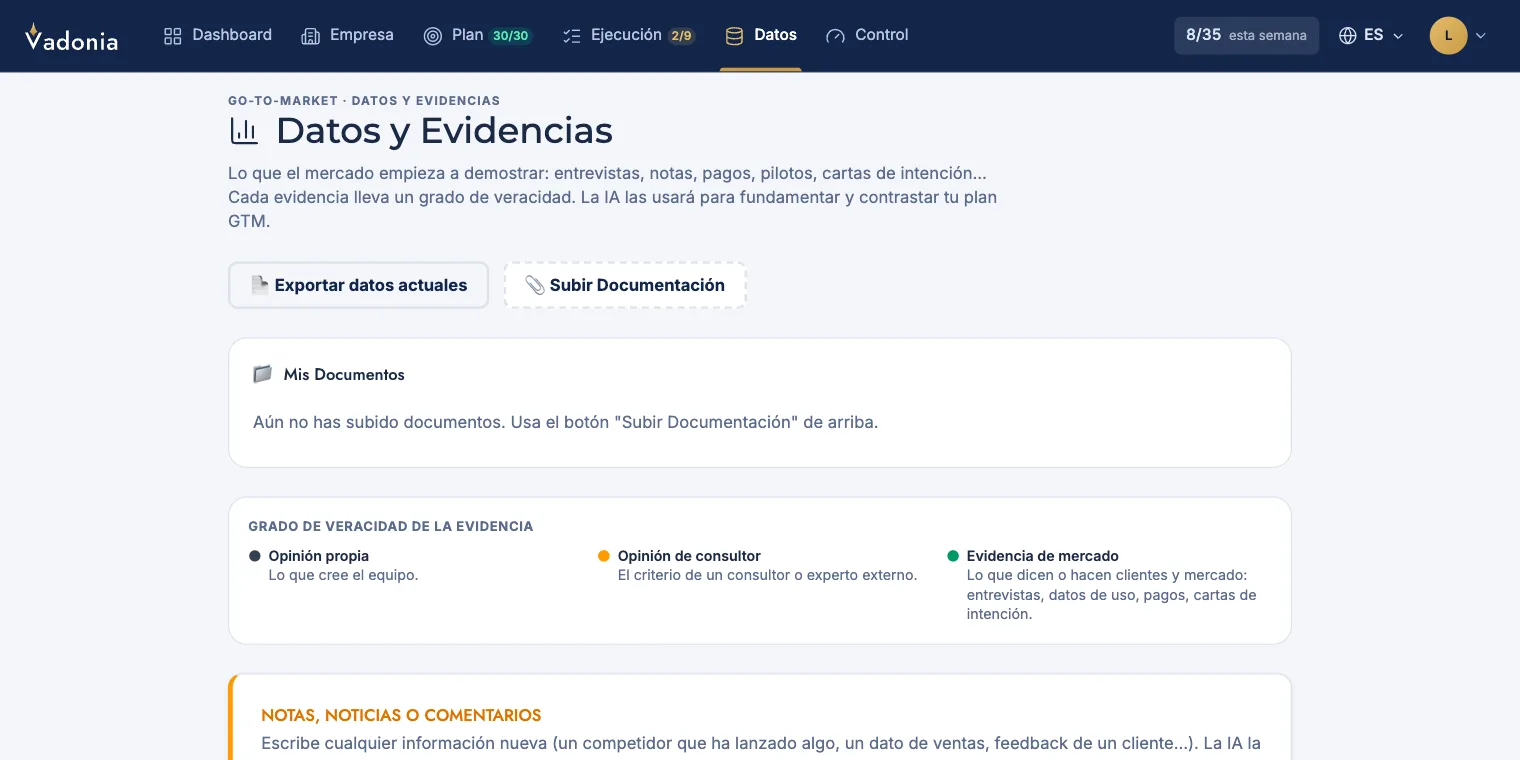Open the ES language dropdown
This screenshot has height=760, width=1520.
[1372, 35]
